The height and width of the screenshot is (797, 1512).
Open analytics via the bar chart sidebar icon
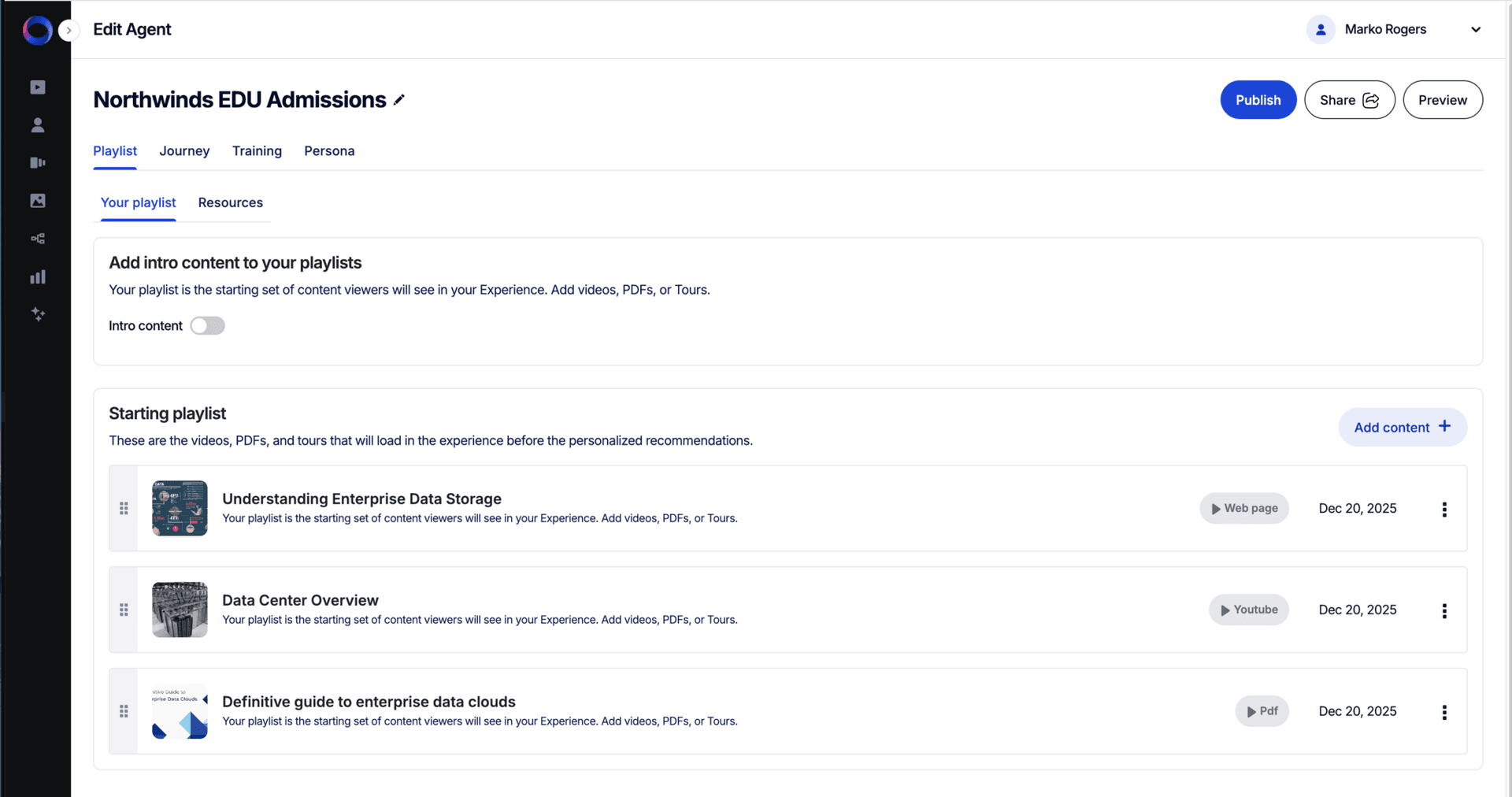click(x=37, y=276)
